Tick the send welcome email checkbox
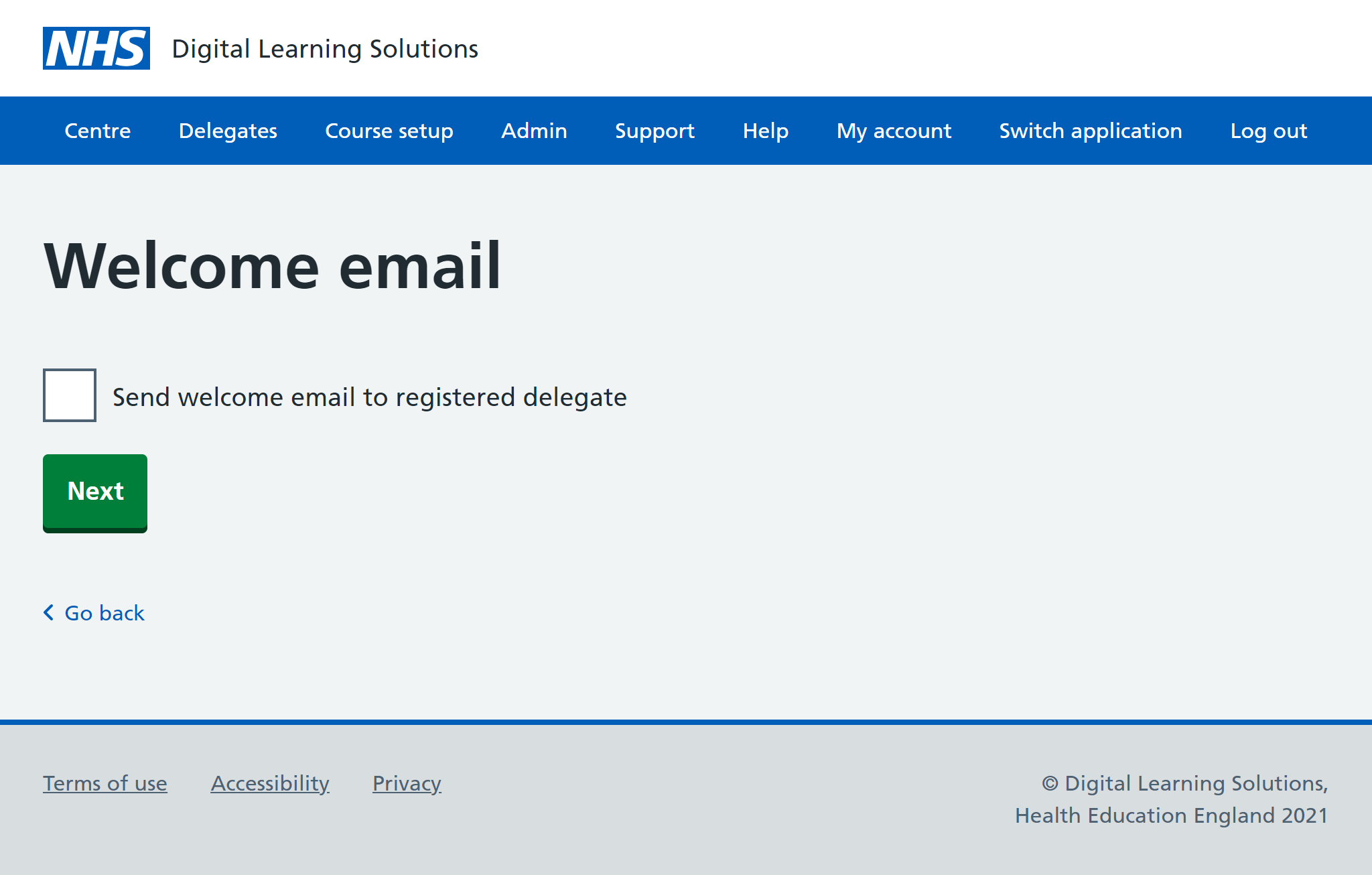Screen dimensions: 1372x875 [70, 395]
